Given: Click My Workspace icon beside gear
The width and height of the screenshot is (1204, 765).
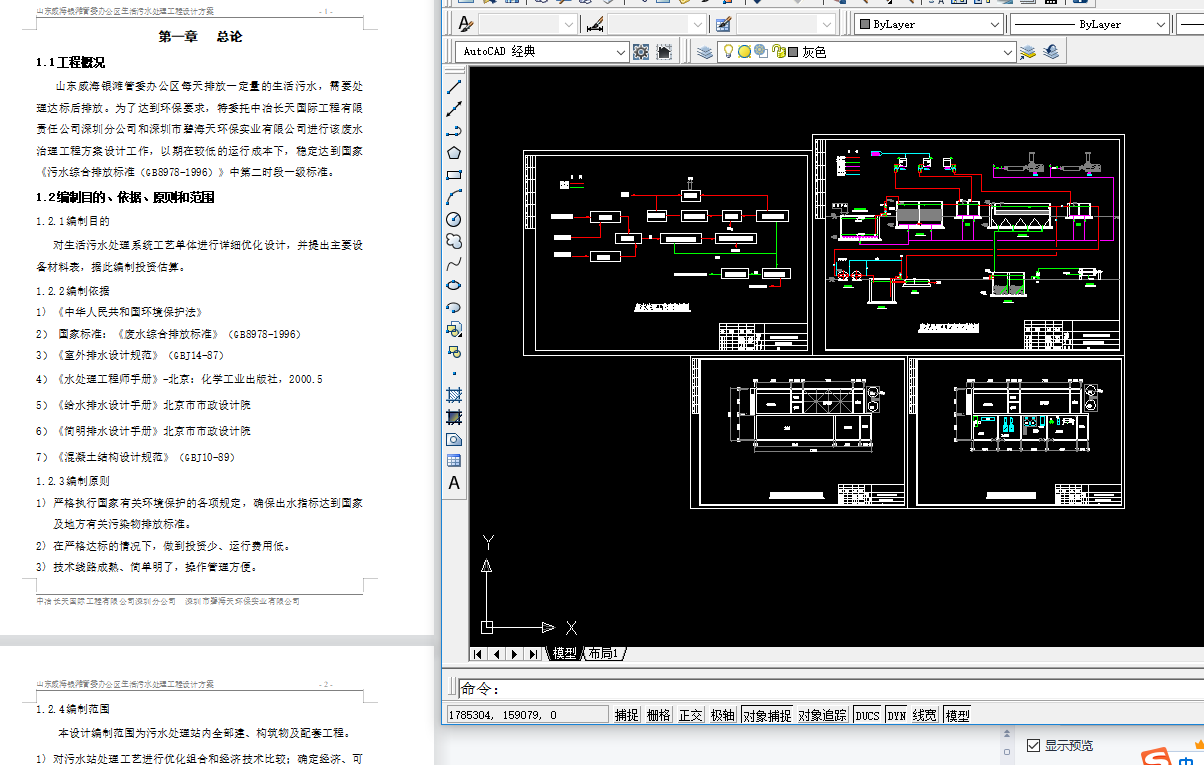Looking at the screenshot, I should 663,51.
